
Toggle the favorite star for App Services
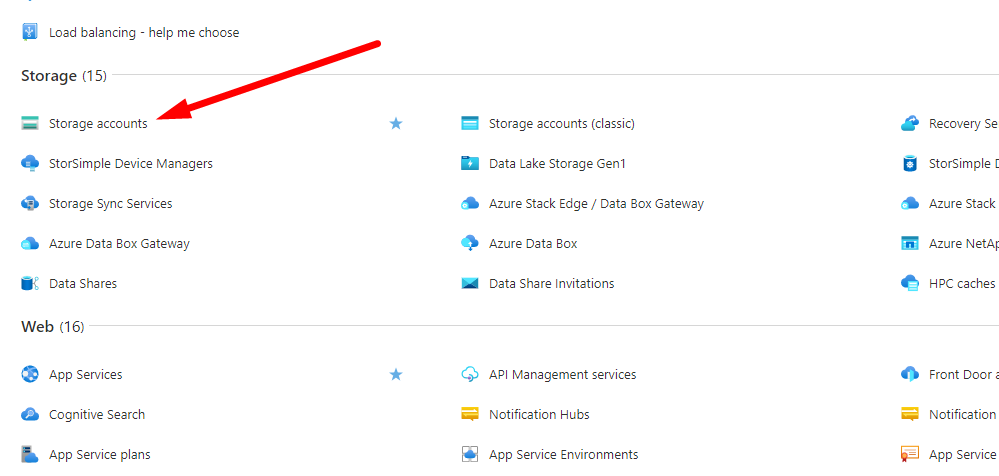click(396, 375)
